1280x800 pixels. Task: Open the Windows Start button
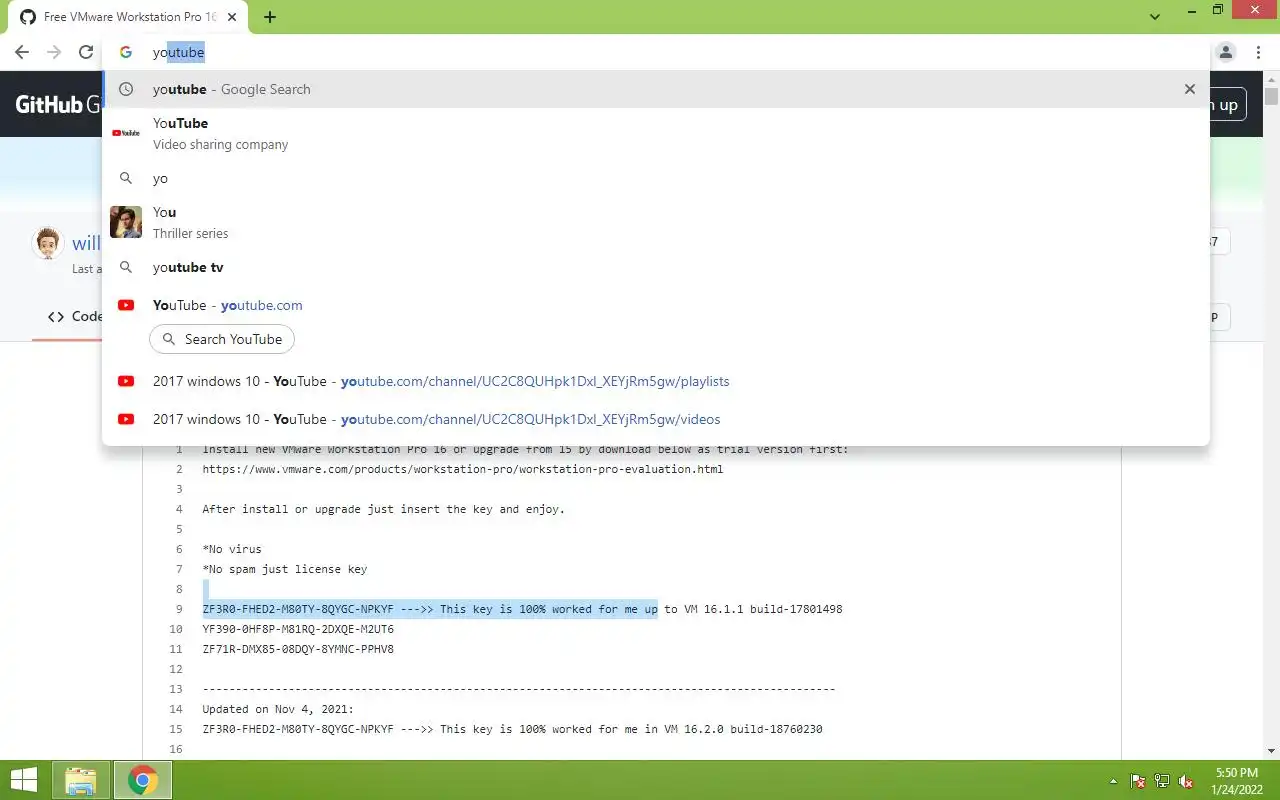[24, 780]
